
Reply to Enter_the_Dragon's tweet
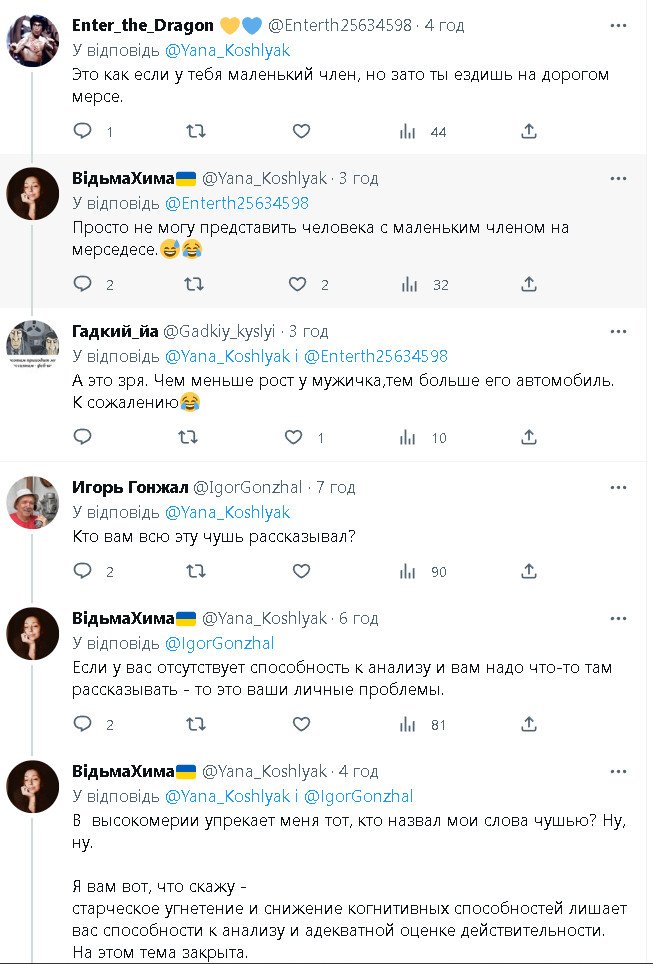pos(83,131)
